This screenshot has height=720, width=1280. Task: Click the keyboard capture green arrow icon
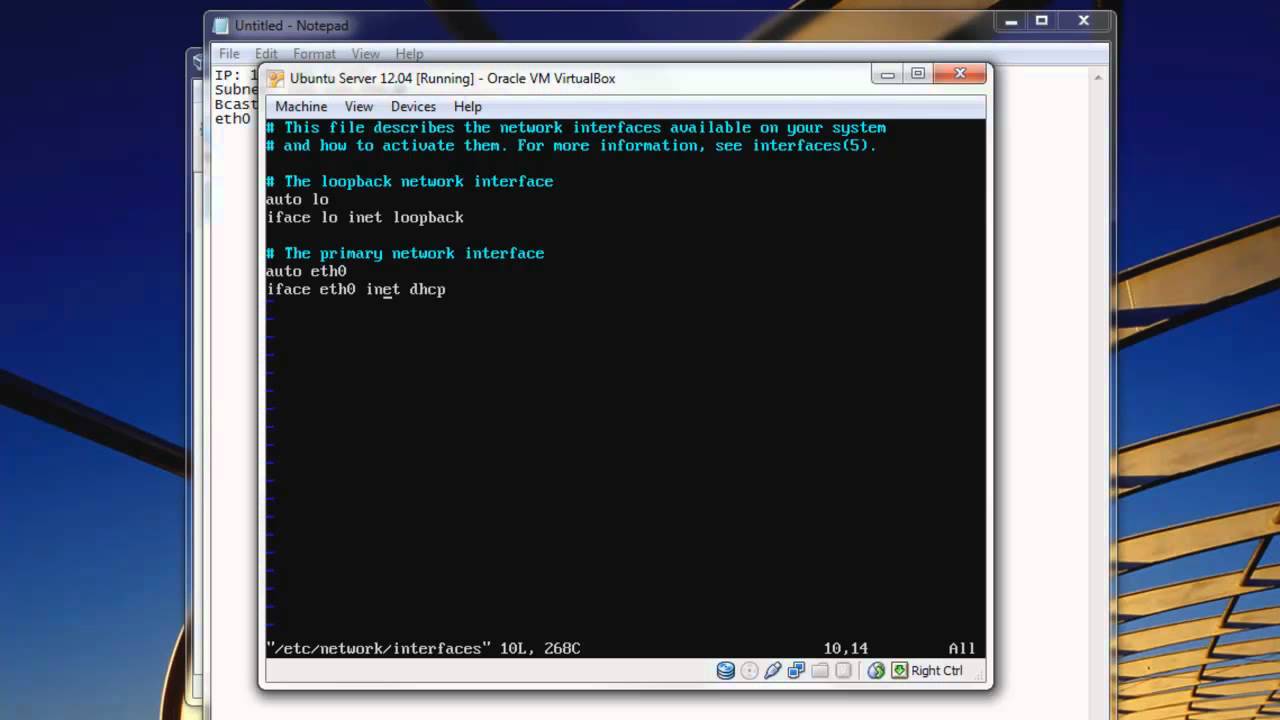(899, 671)
